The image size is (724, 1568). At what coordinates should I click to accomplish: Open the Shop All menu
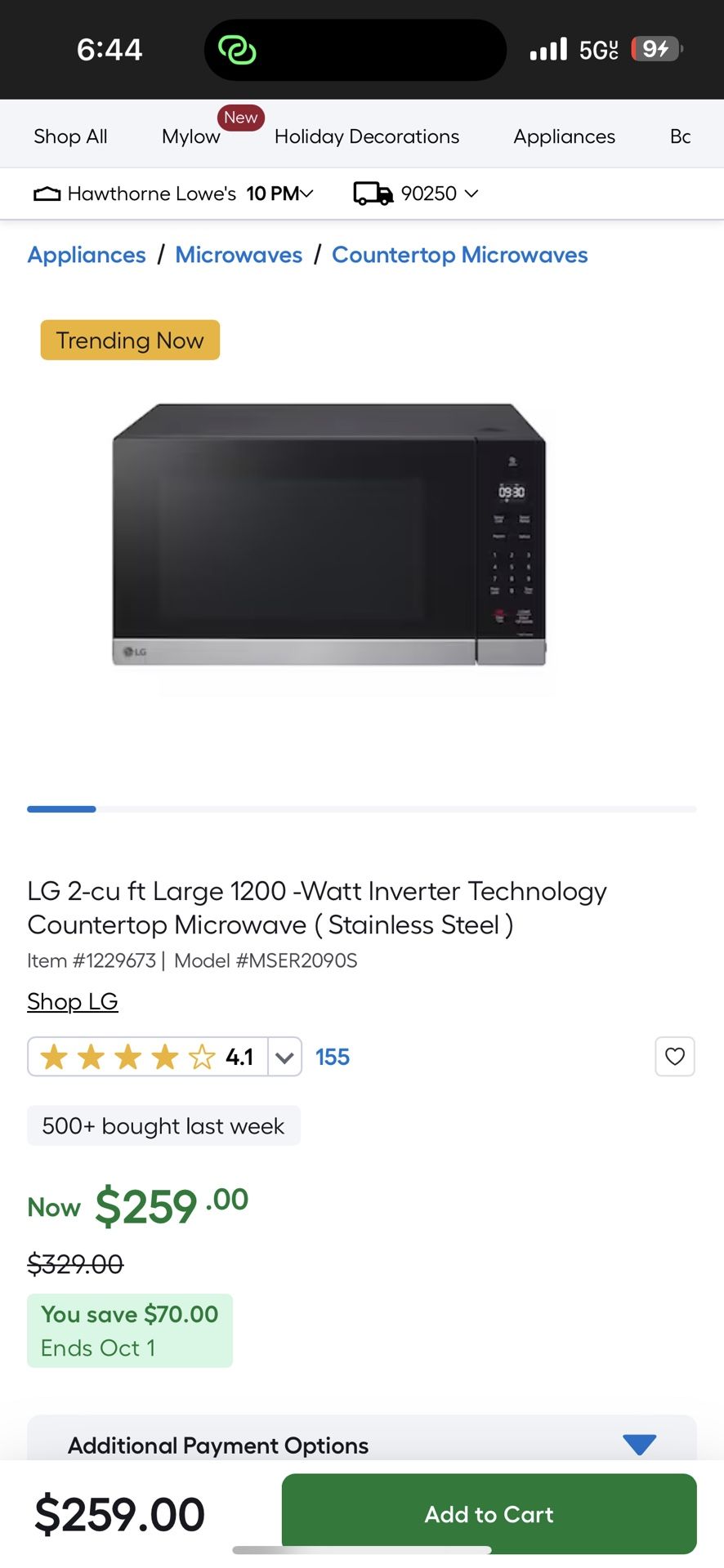[70, 136]
